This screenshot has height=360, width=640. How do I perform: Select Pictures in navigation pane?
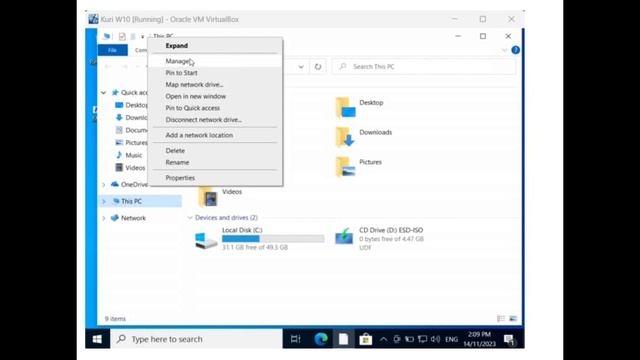132,143
